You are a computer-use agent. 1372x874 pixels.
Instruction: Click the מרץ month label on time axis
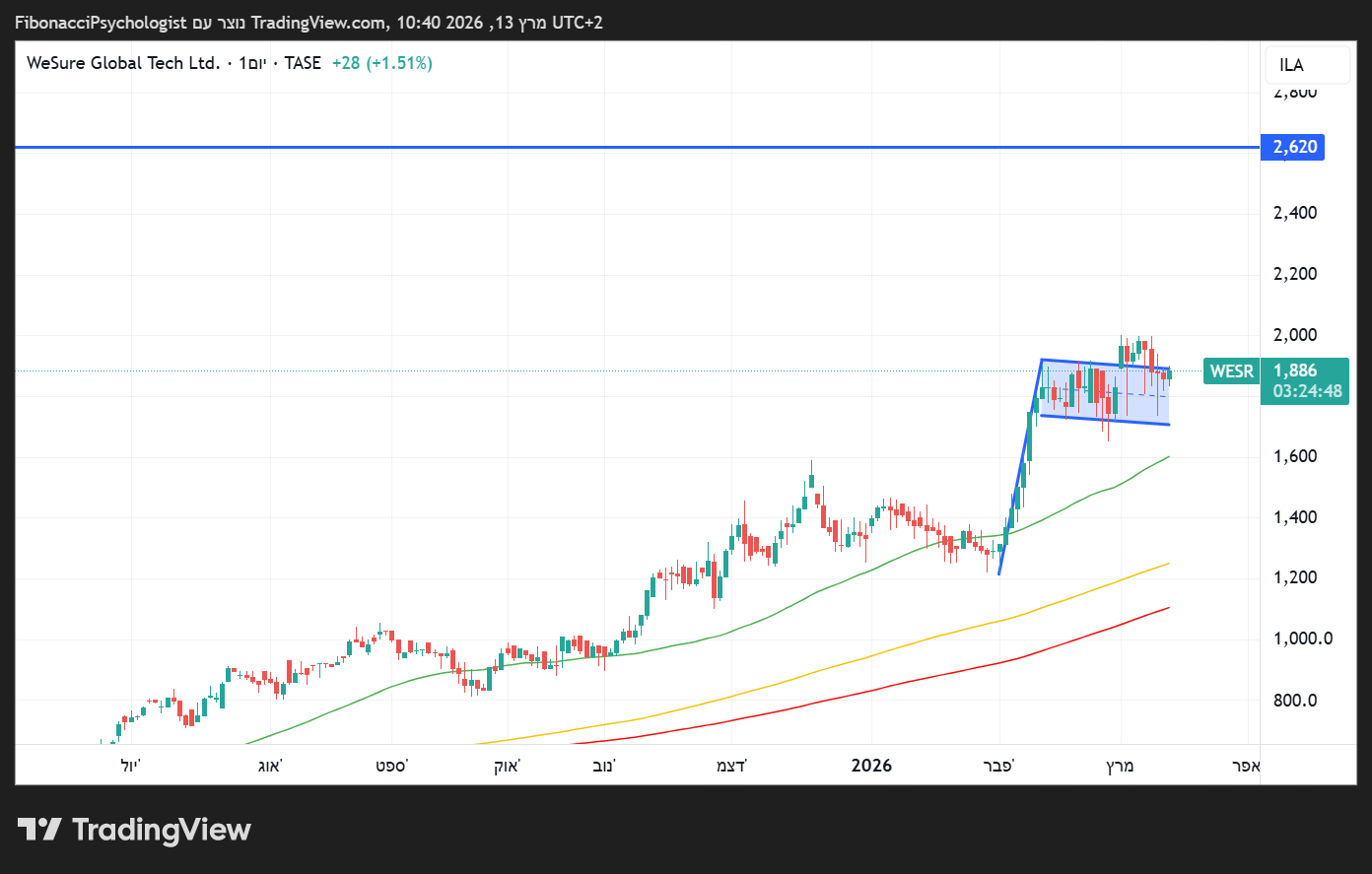click(1120, 766)
